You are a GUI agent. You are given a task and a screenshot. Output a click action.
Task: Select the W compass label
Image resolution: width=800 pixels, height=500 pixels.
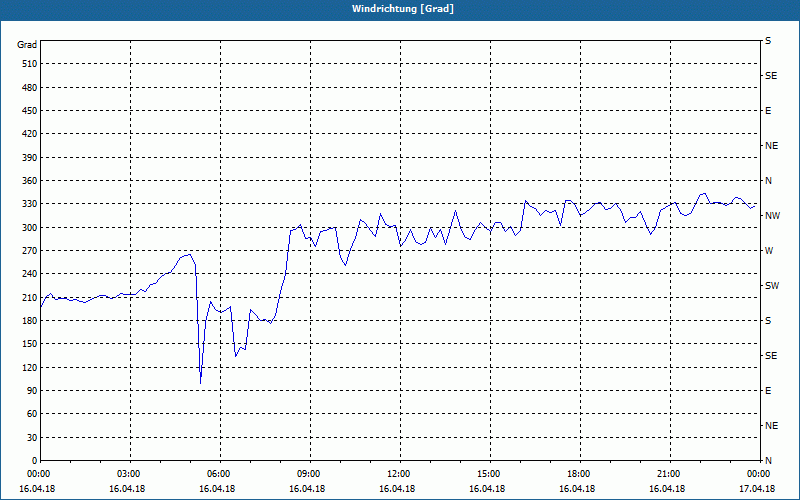[x=769, y=251]
